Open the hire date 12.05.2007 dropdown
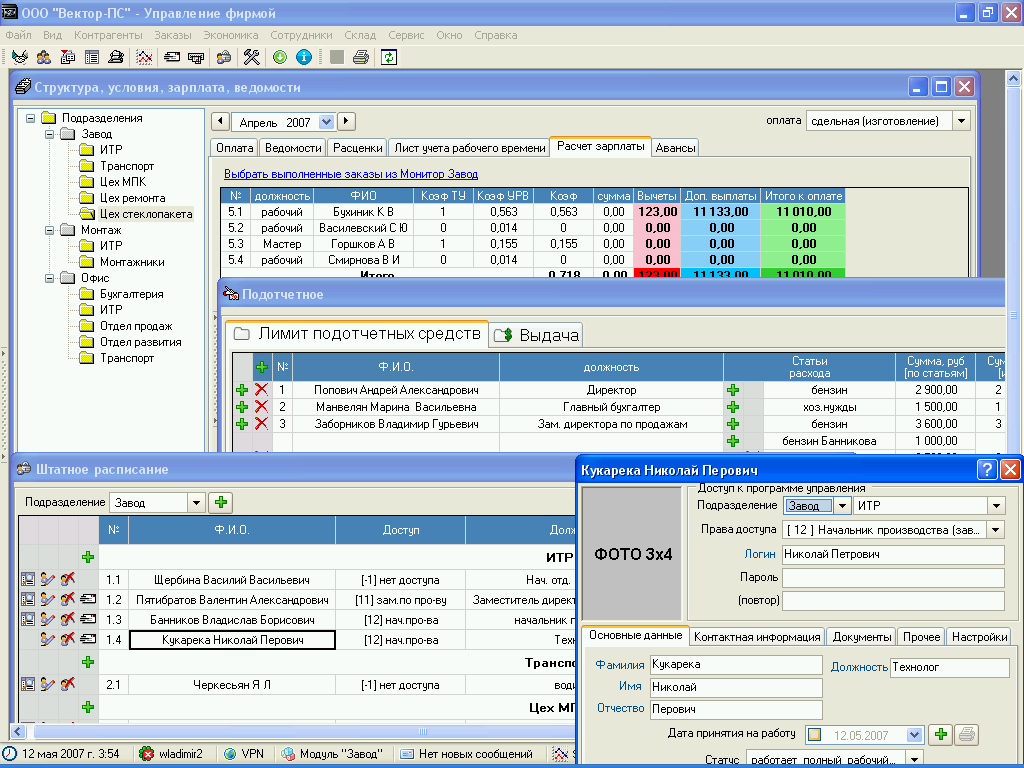The image size is (1024, 768). point(914,735)
